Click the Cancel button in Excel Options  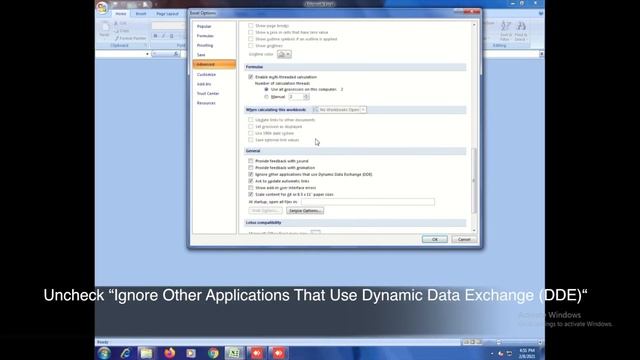[464, 240]
